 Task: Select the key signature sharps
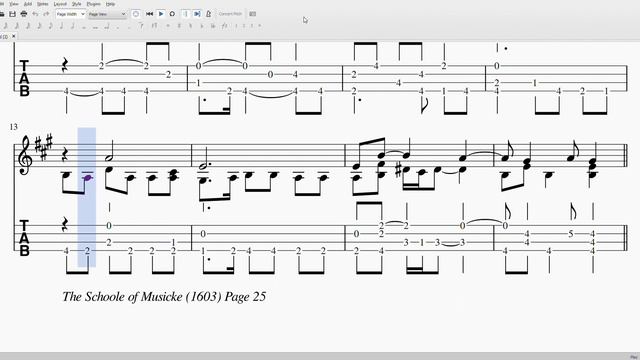pos(44,147)
